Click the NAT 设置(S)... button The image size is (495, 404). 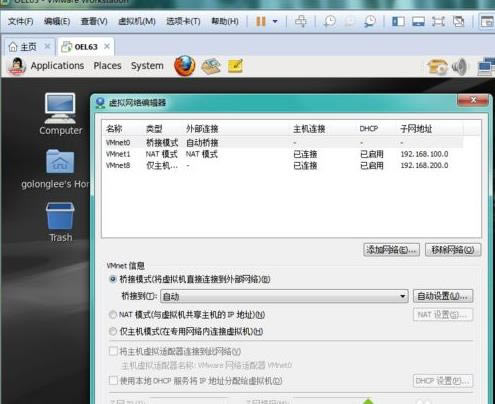point(443,315)
